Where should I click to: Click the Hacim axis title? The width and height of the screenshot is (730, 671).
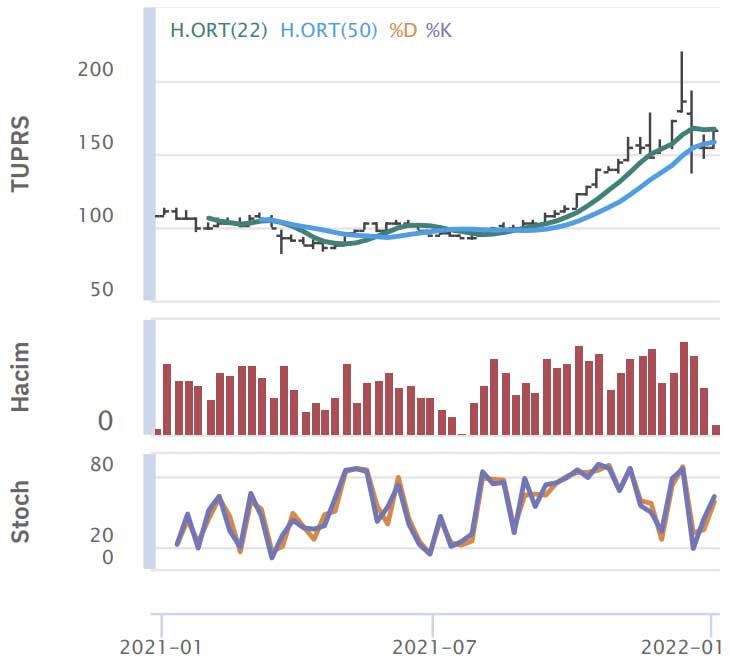[x=20, y=377]
